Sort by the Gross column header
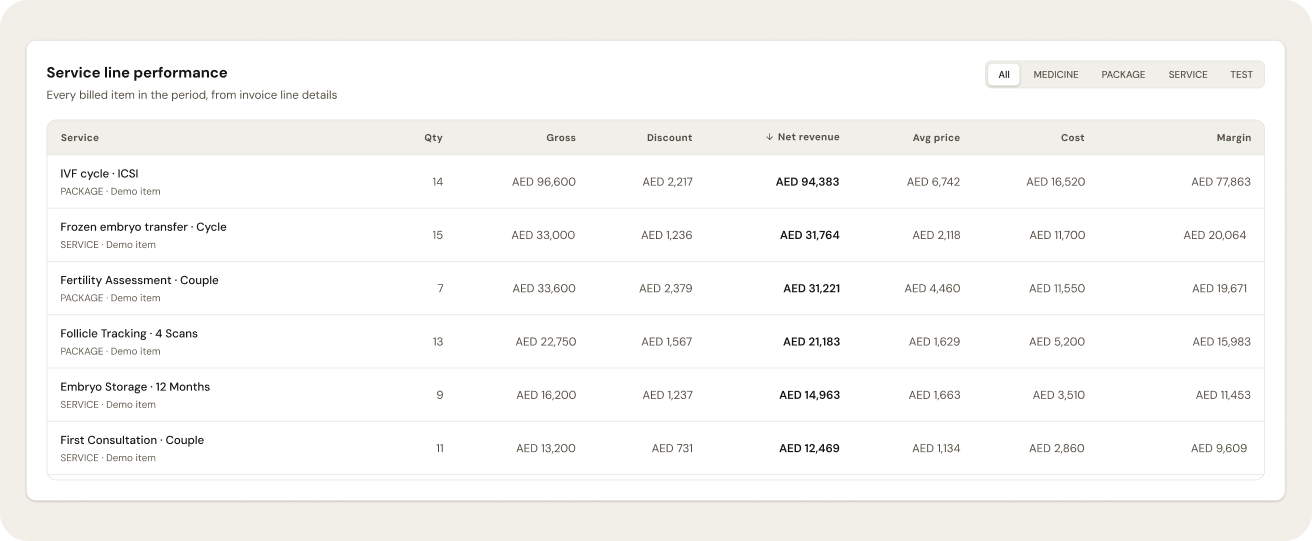The height and width of the screenshot is (541, 1312). 561,138
